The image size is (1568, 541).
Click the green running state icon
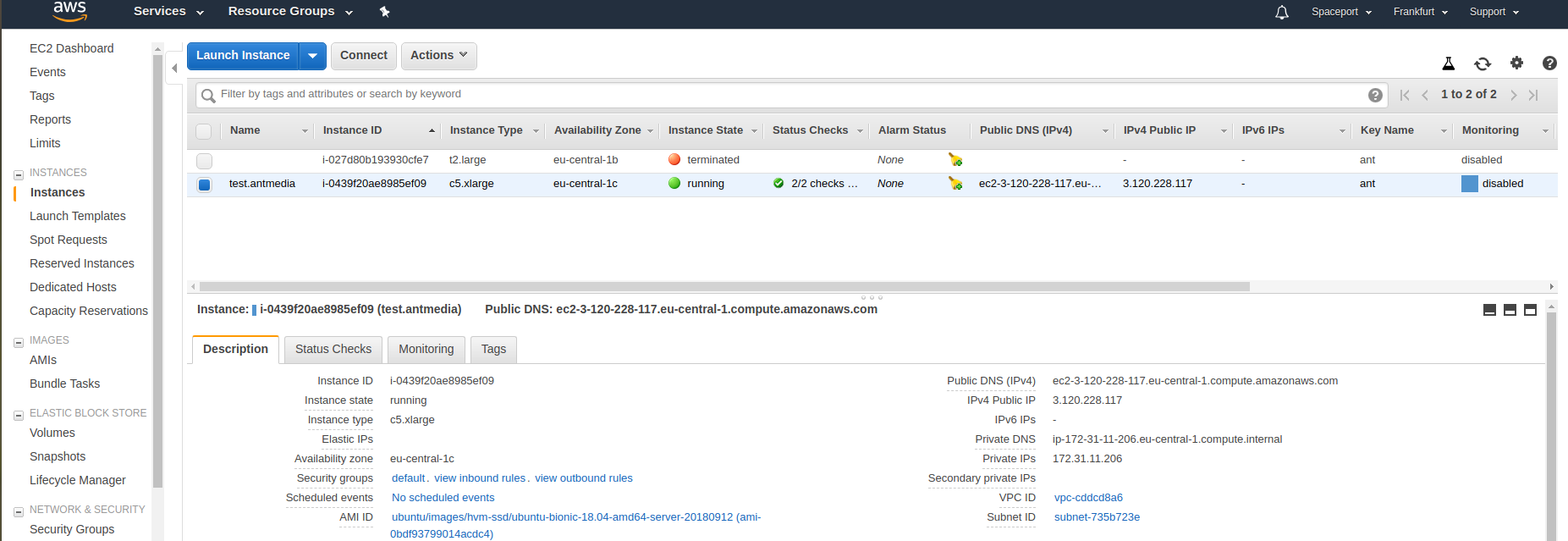click(x=674, y=183)
